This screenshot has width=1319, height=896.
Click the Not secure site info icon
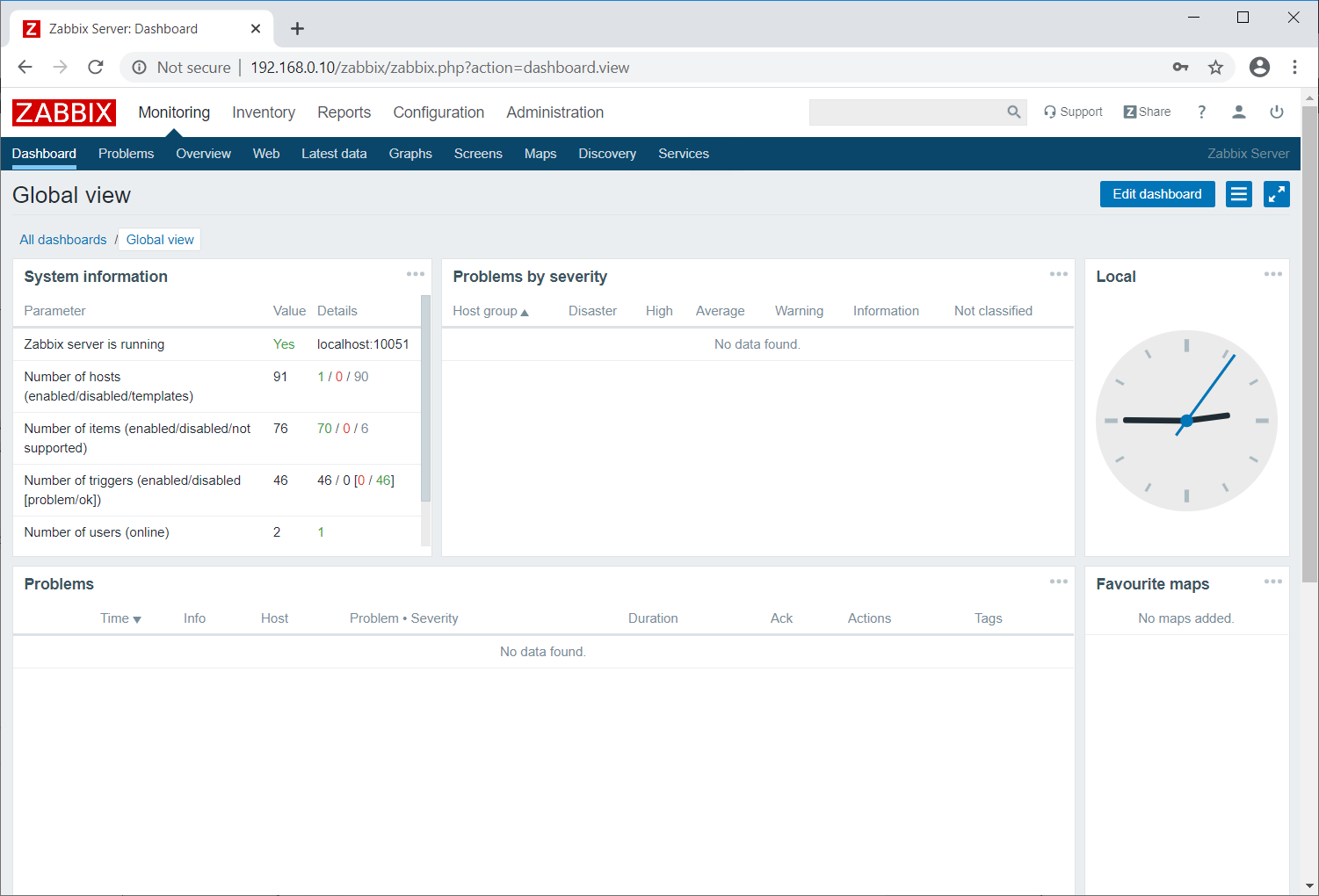(139, 68)
